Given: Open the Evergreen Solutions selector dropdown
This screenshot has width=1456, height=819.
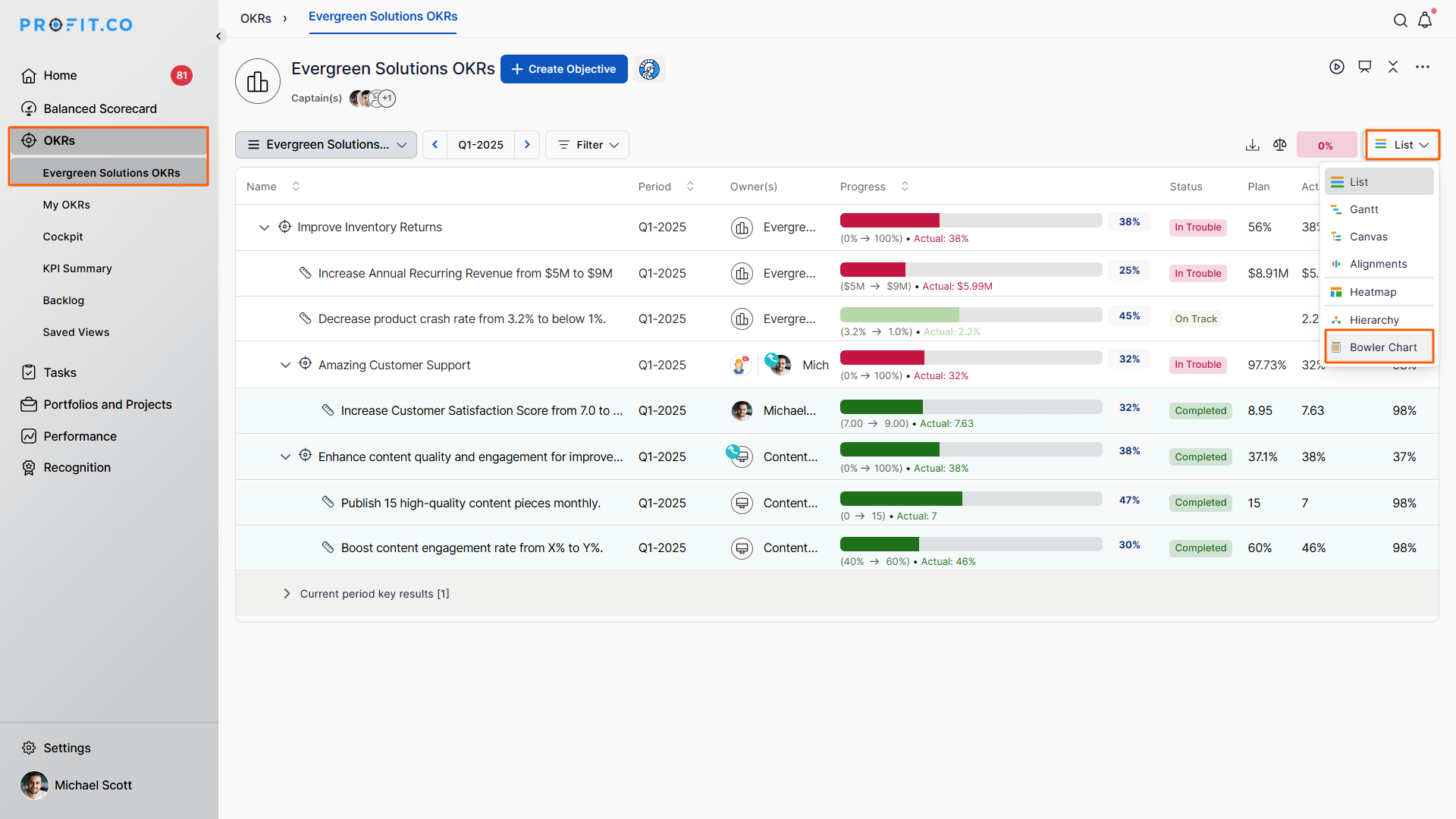Looking at the screenshot, I should pyautogui.click(x=326, y=145).
